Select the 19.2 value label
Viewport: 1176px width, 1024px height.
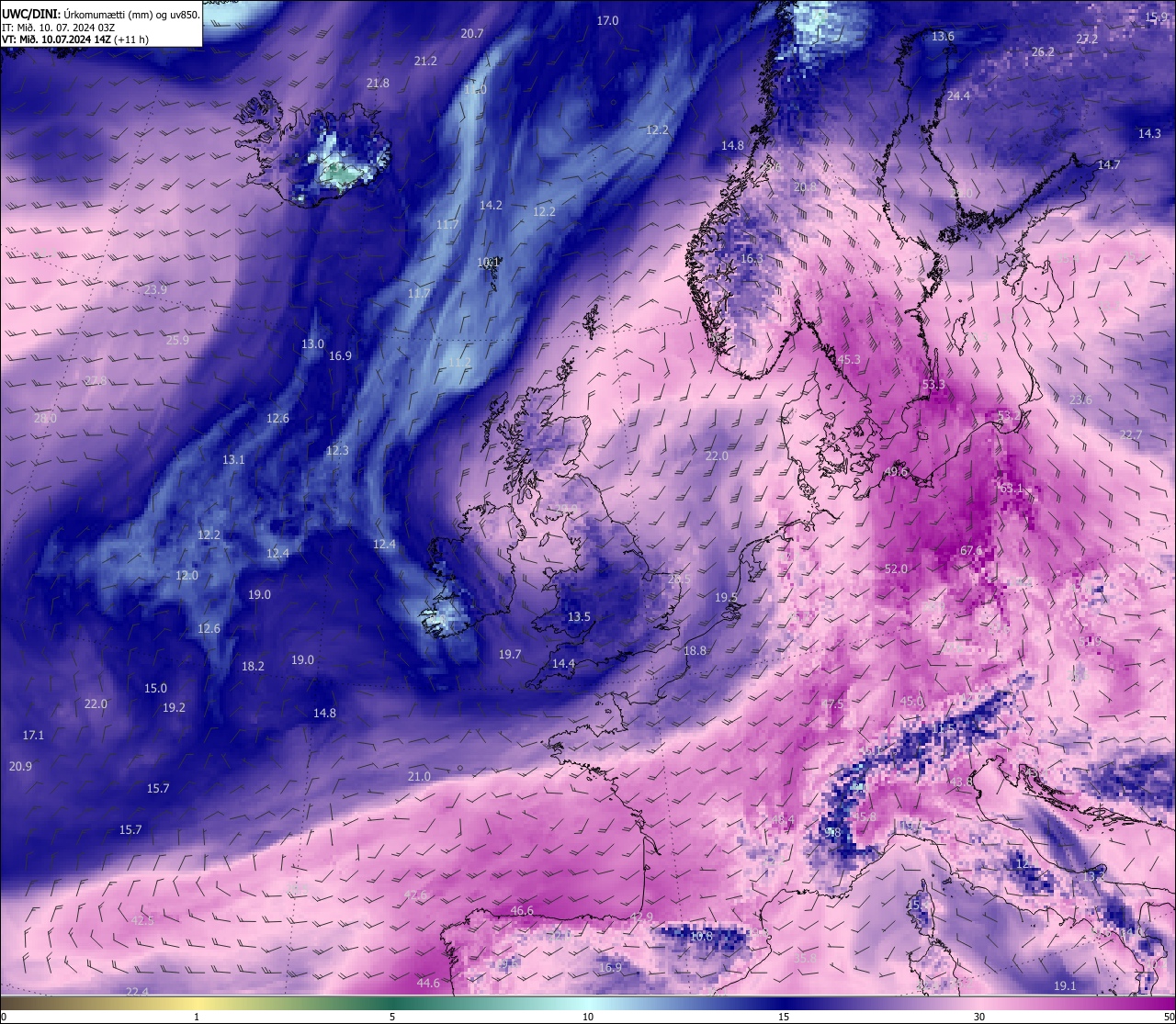[174, 707]
